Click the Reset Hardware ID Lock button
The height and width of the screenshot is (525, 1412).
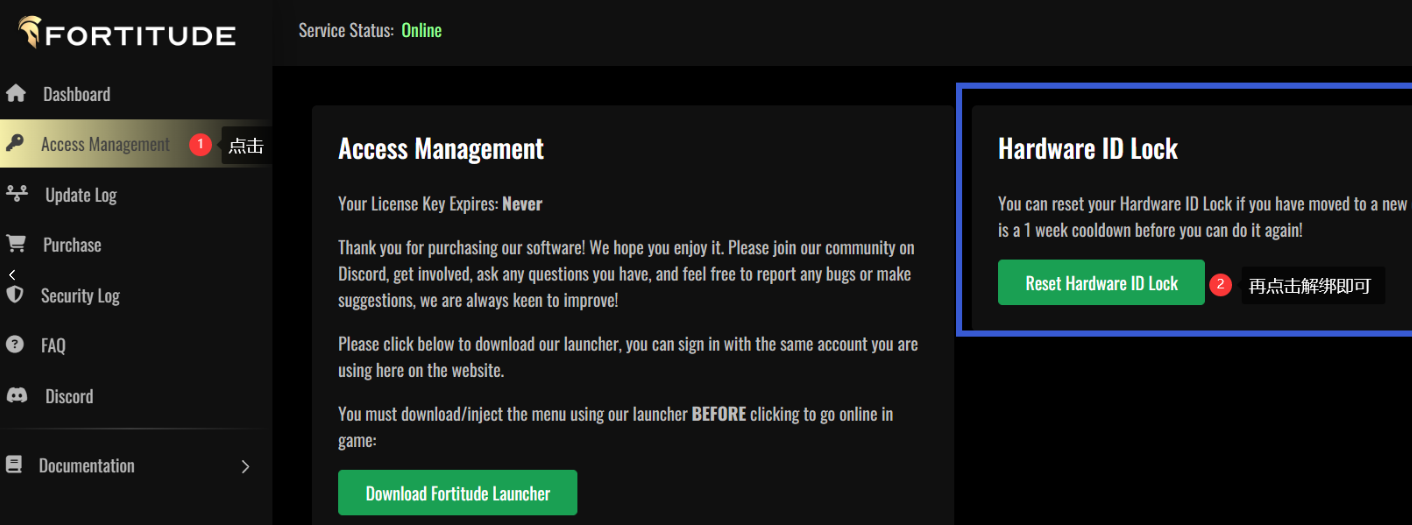point(1101,283)
